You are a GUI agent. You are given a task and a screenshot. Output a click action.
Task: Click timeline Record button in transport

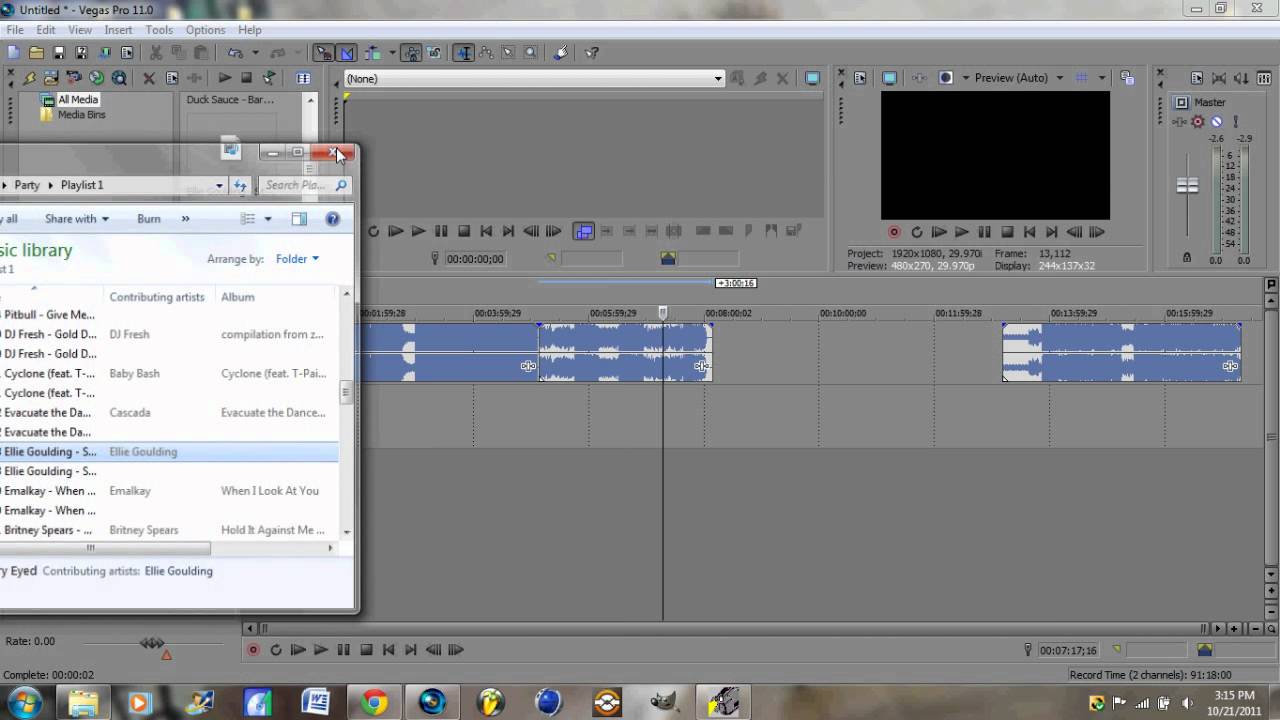tap(253, 650)
